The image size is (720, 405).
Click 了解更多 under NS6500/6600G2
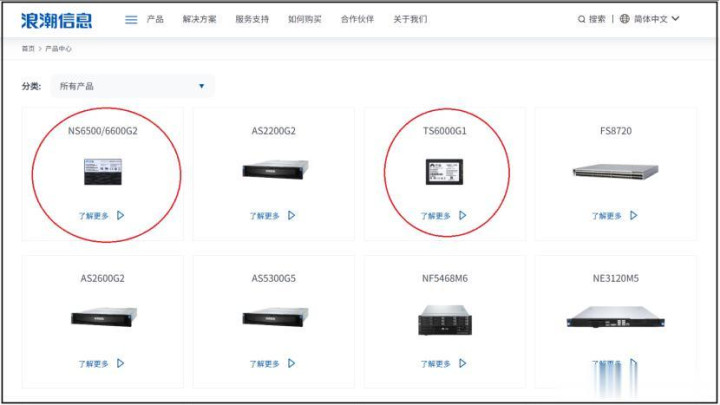[x=94, y=216]
